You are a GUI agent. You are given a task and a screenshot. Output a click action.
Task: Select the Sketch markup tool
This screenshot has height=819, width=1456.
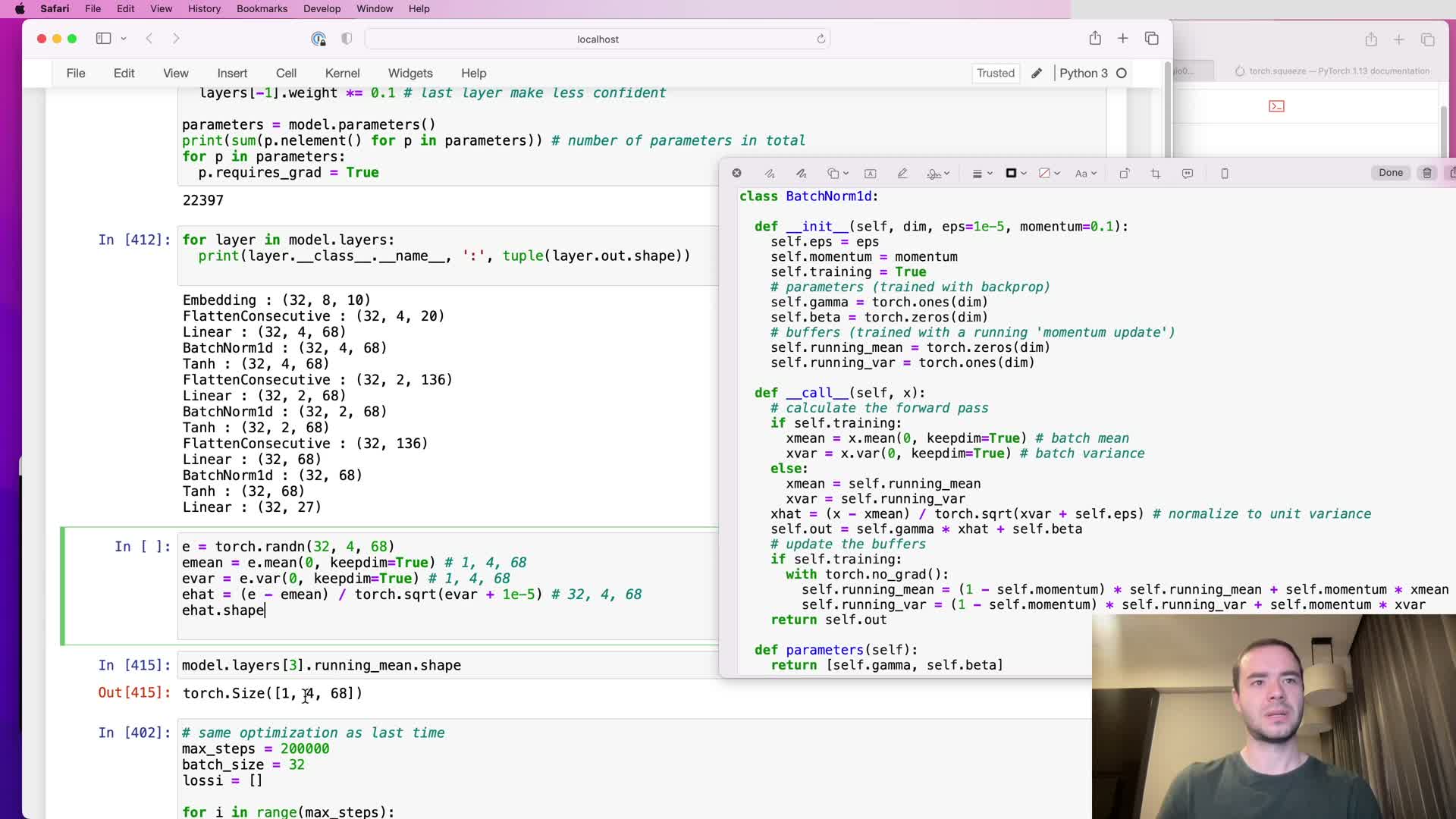pyautogui.click(x=770, y=174)
